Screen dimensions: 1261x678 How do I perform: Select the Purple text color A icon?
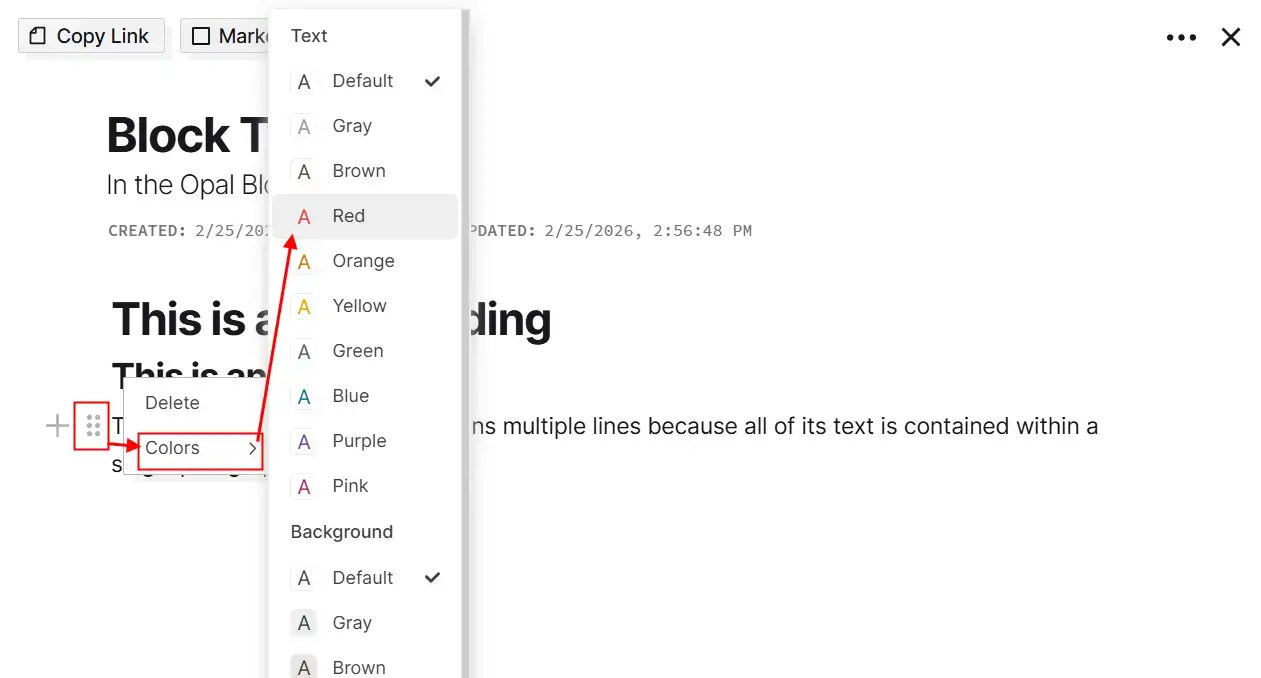(303, 441)
